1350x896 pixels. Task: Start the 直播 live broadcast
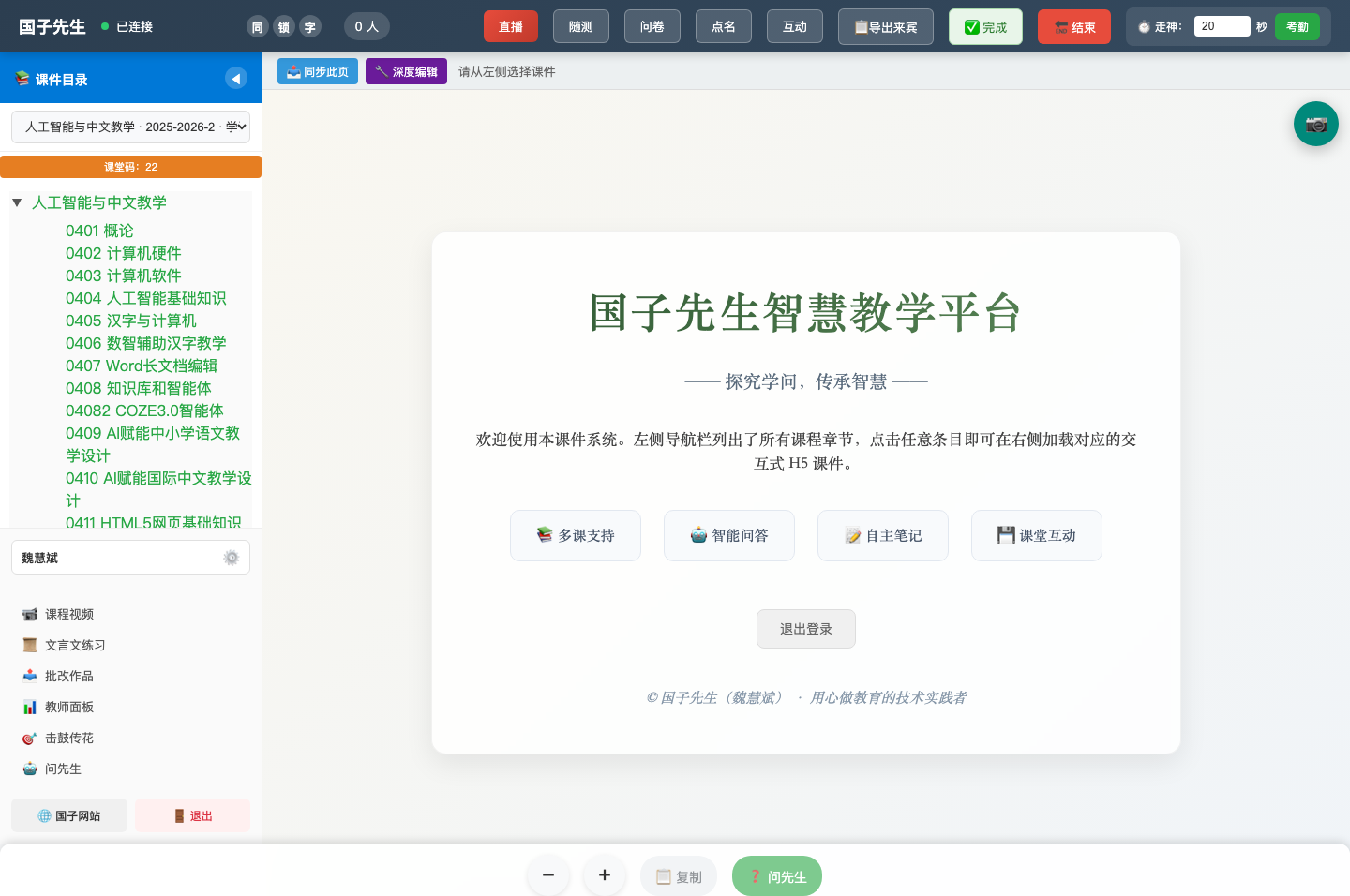511,26
